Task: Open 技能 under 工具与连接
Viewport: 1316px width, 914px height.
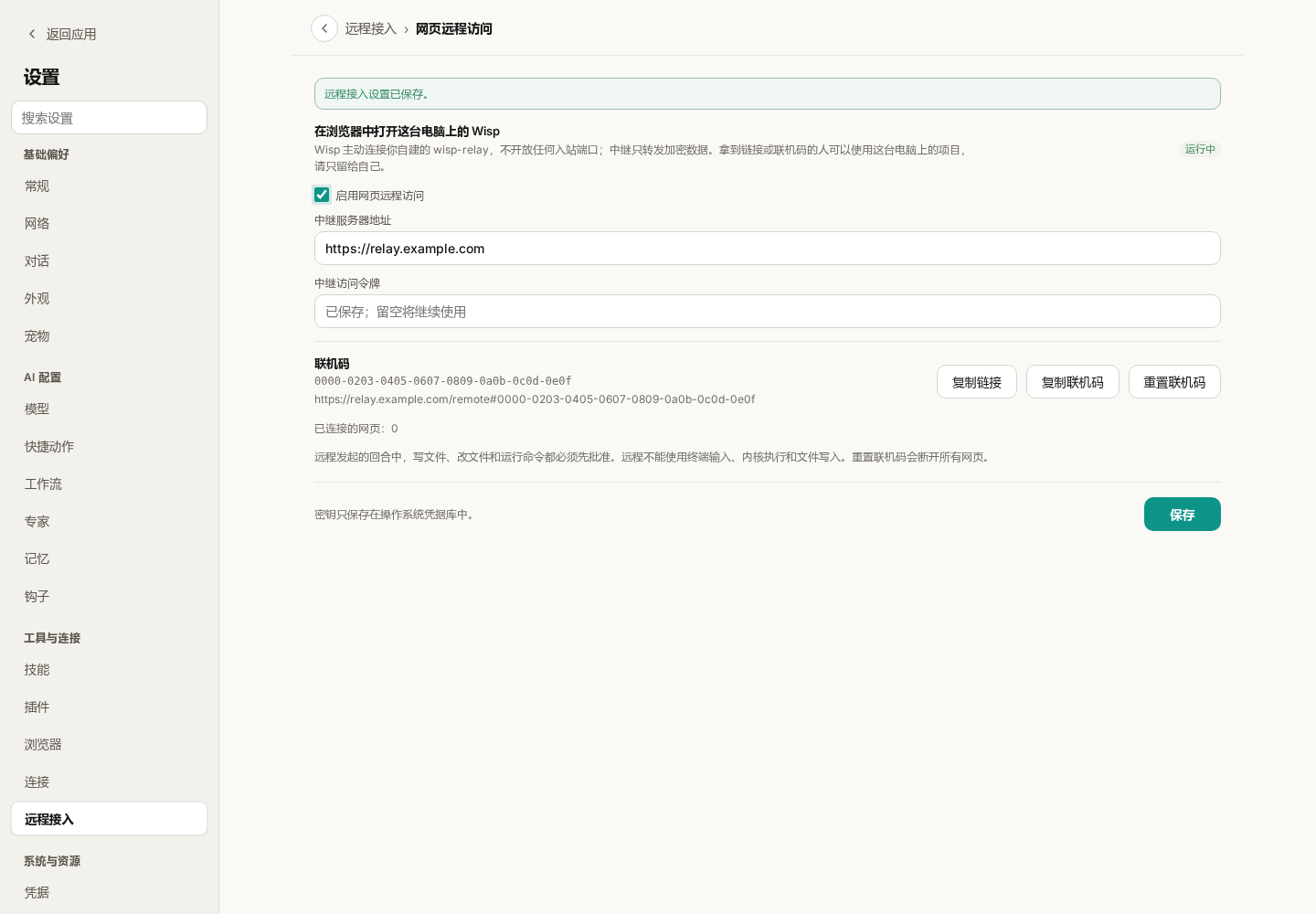Action: [x=109, y=669]
